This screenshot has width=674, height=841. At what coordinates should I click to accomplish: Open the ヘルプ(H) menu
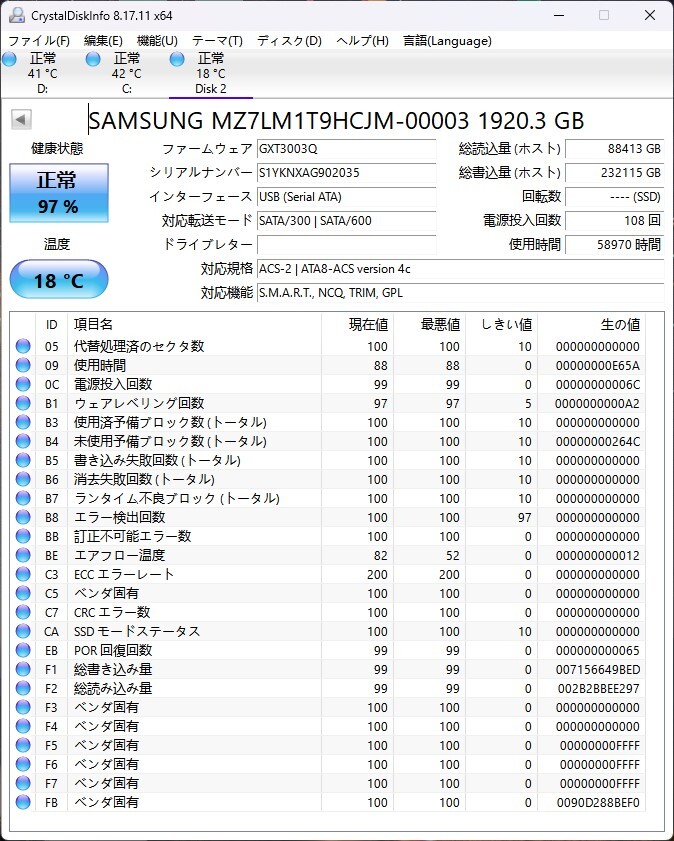(362, 41)
